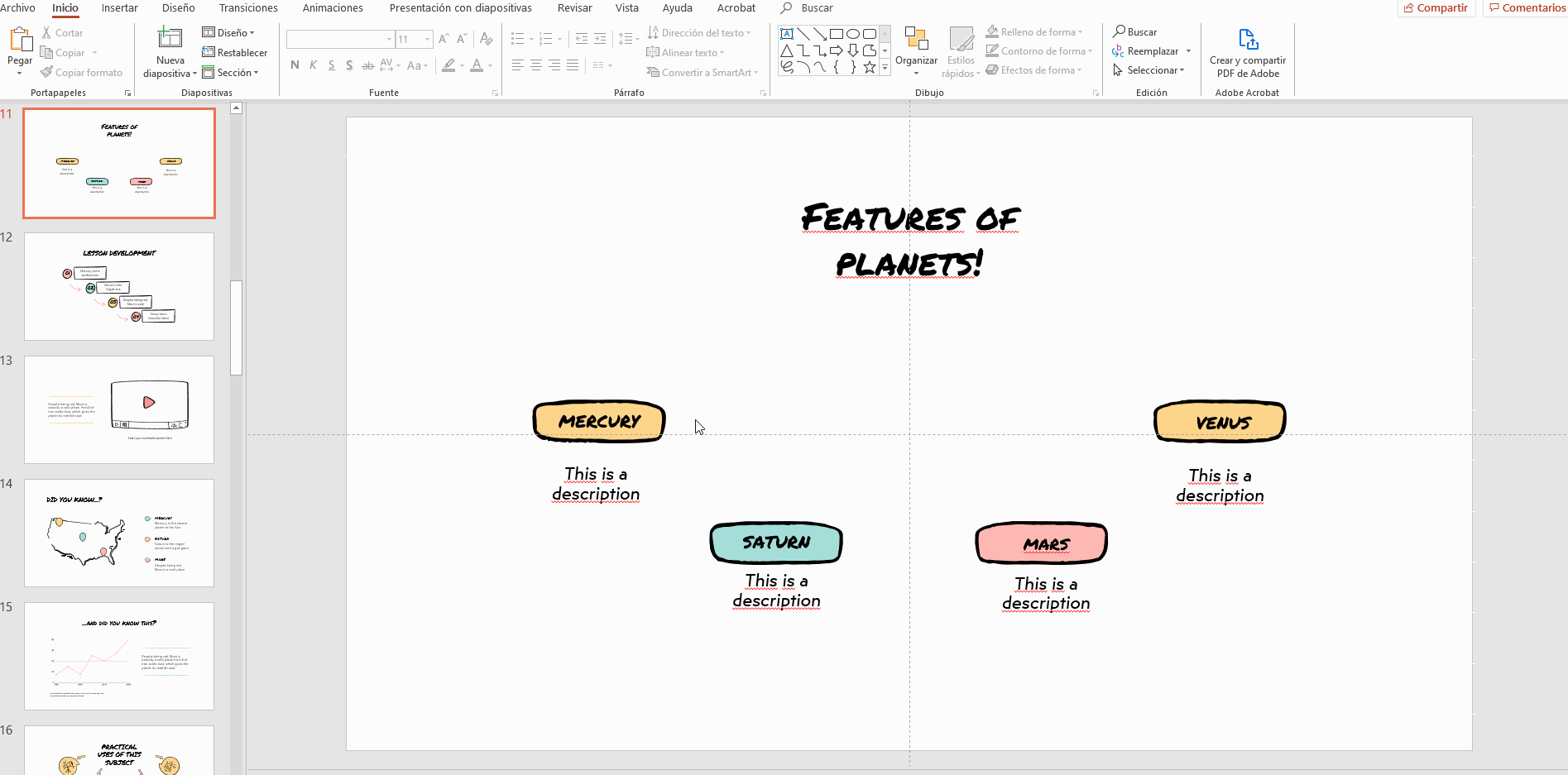This screenshot has width=1568, height=775.
Task: Select the triangle shape
Action: tap(787, 51)
